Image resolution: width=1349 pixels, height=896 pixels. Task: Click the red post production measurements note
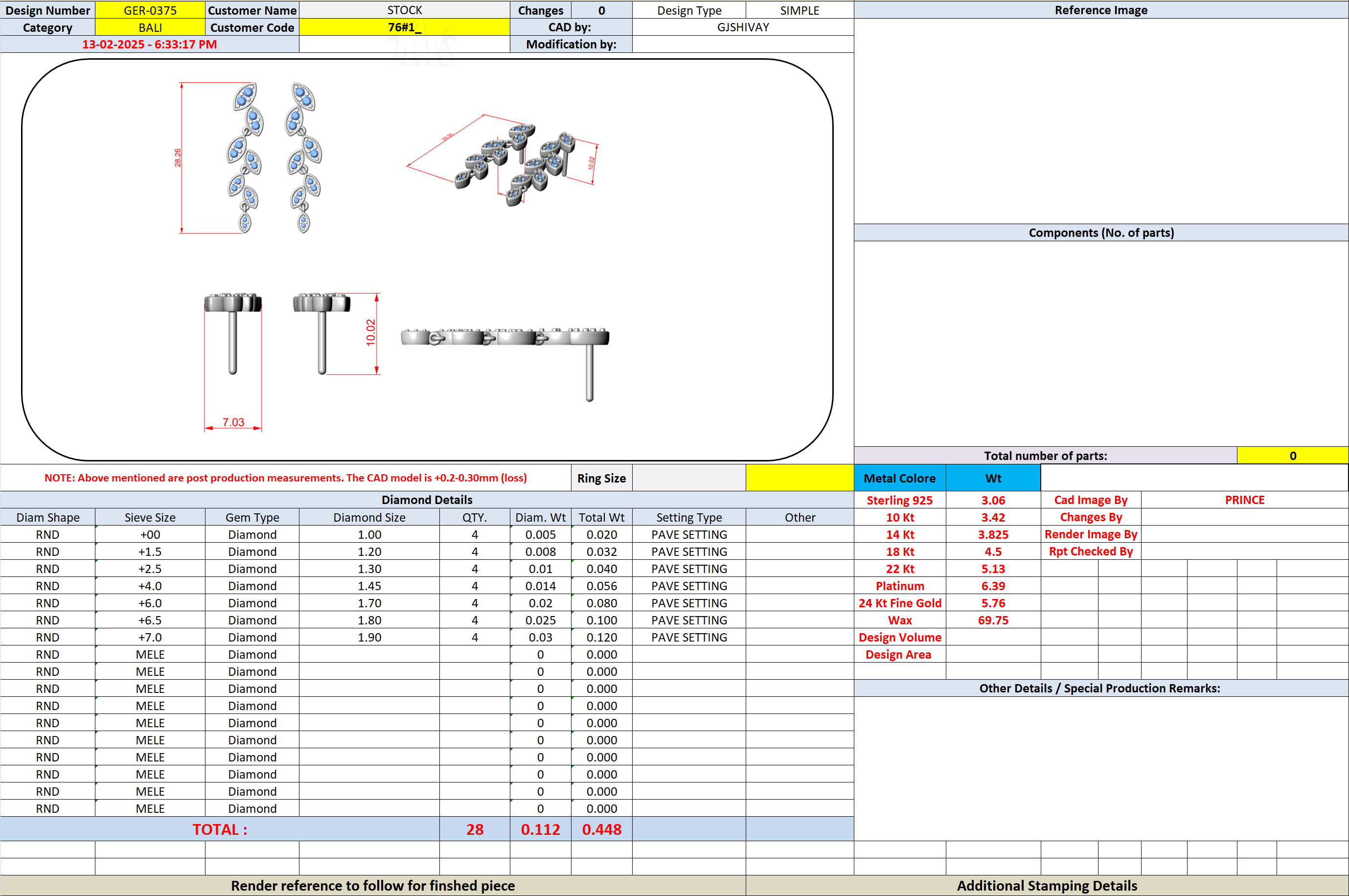[286, 478]
